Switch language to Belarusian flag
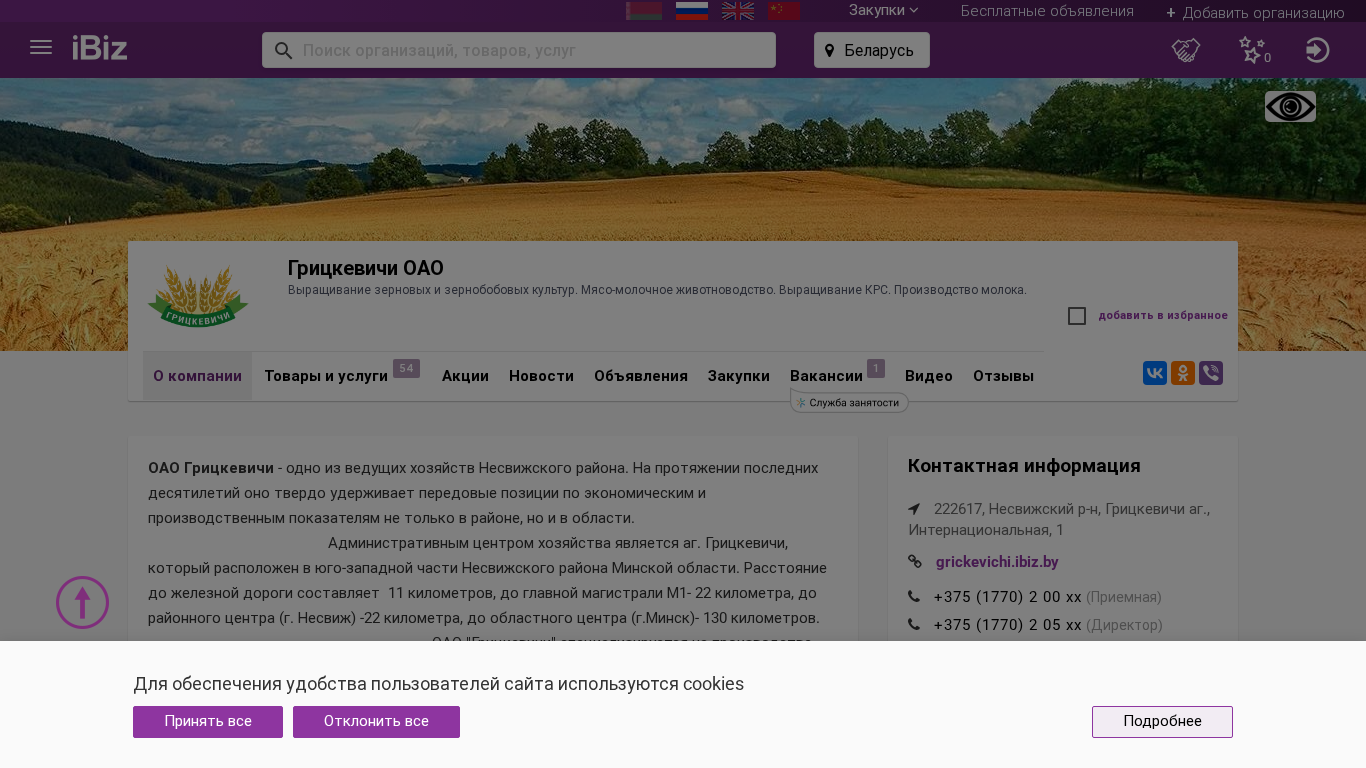Image resolution: width=1366 pixels, height=768 pixels. [x=644, y=11]
